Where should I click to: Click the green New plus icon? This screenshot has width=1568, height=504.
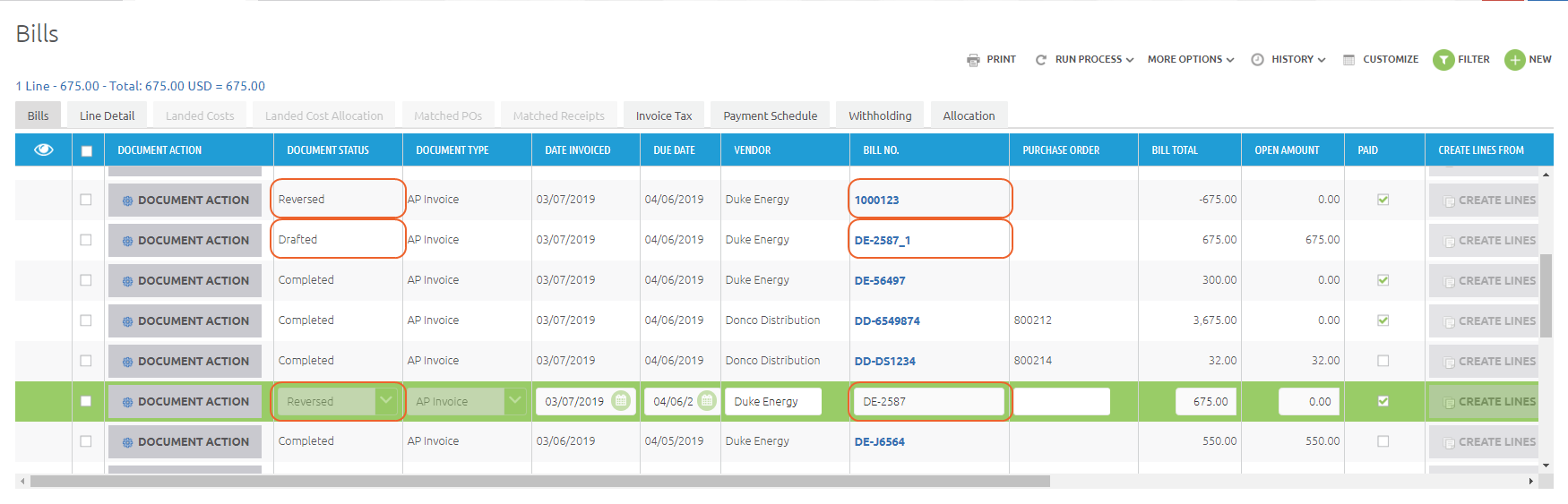point(1514,60)
